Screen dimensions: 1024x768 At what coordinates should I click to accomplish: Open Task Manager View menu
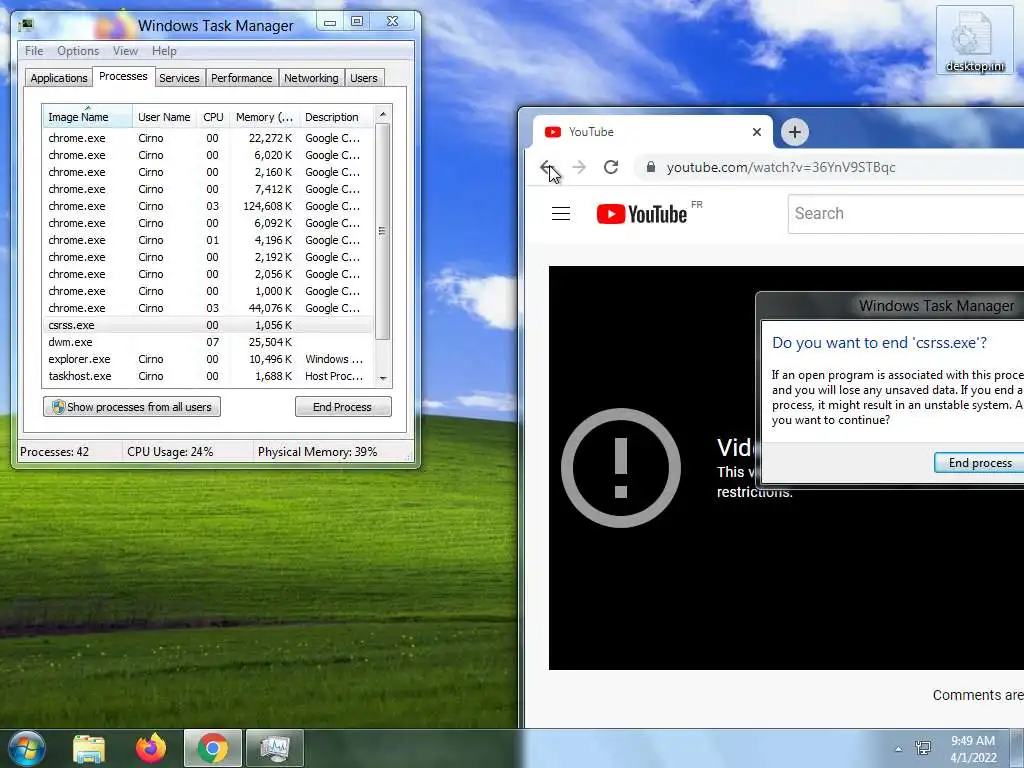coord(125,50)
